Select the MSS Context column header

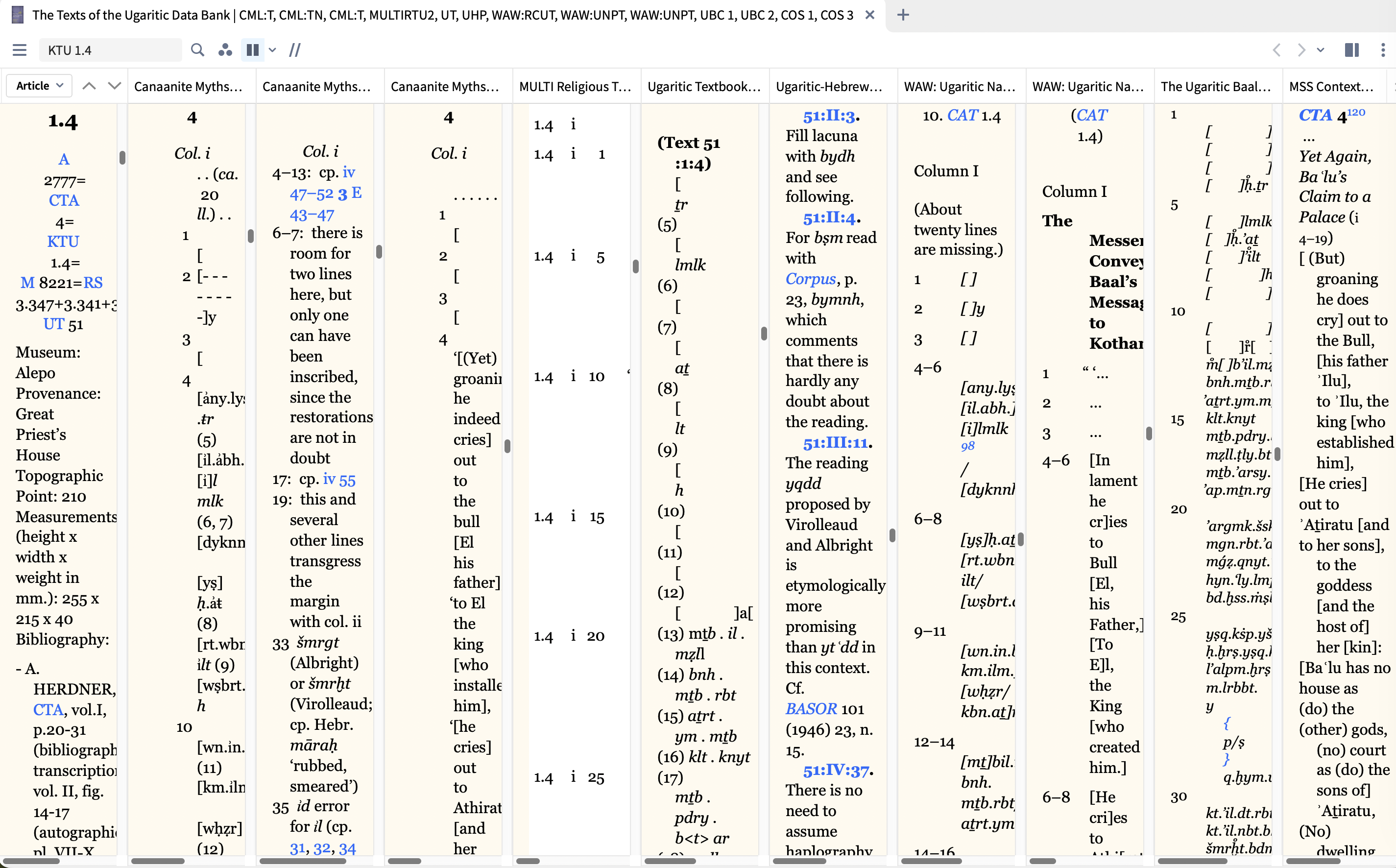1332,86
